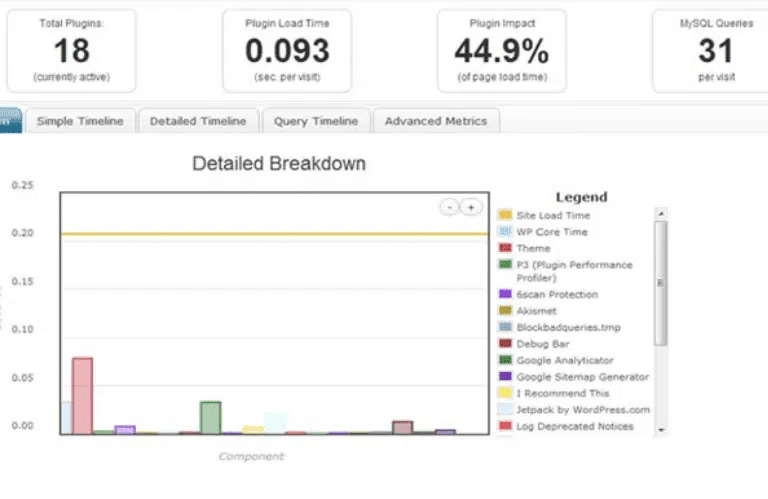Image resolution: width=768 pixels, height=499 pixels.
Task: Toggle the Theme series in legend
Action: tap(505, 248)
